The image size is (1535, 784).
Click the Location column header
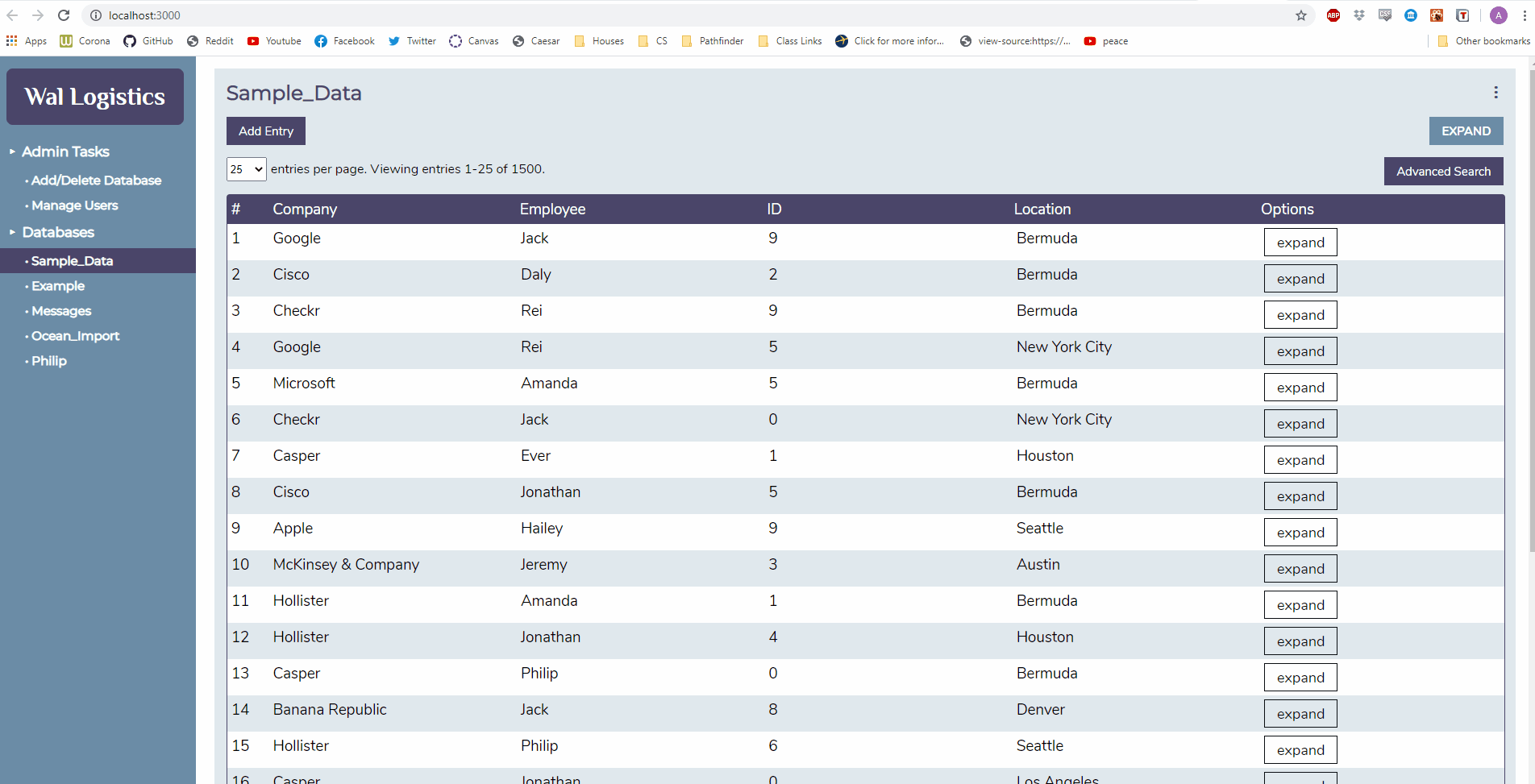(1042, 209)
